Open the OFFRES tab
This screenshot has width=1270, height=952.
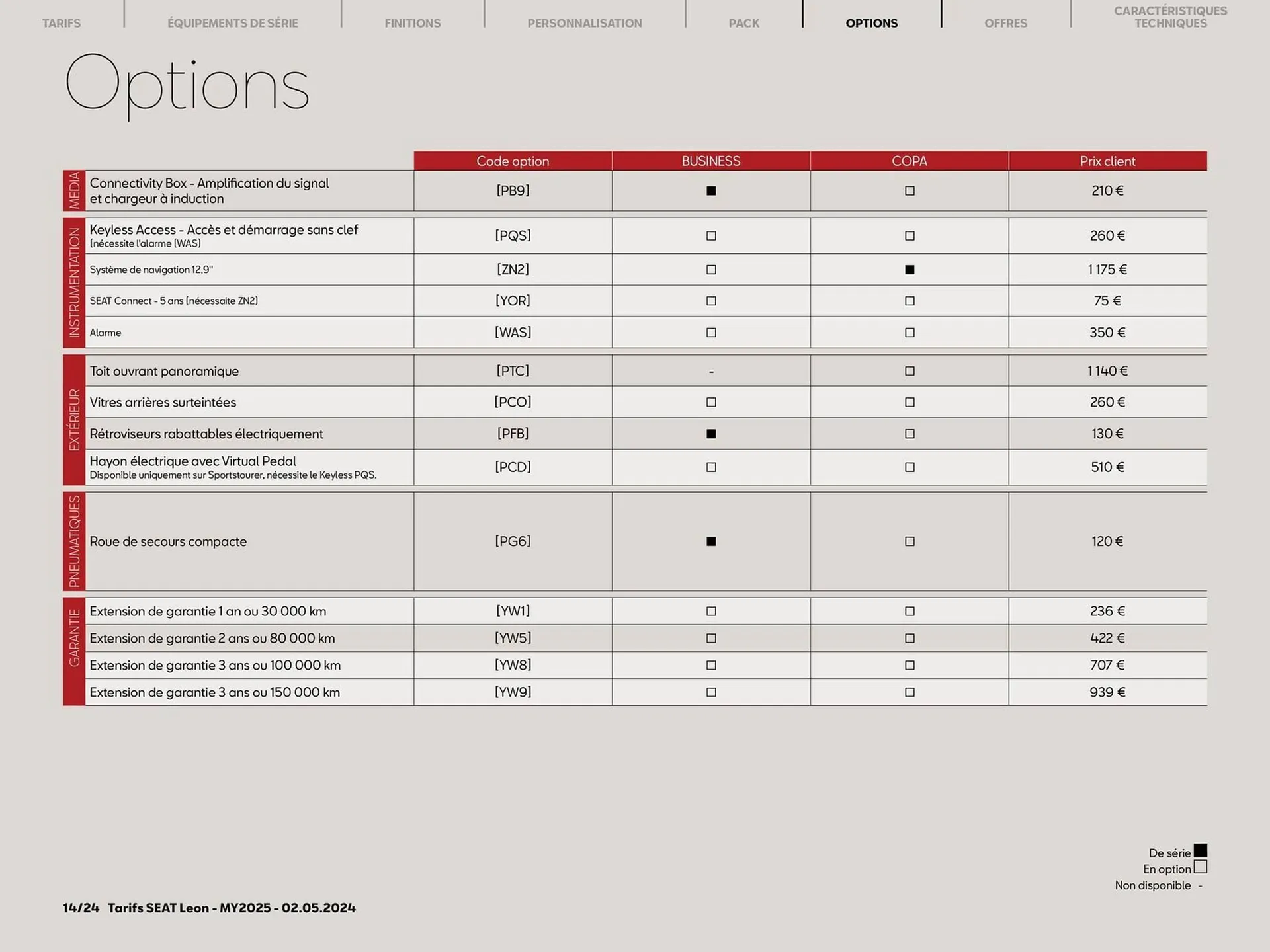(1006, 23)
